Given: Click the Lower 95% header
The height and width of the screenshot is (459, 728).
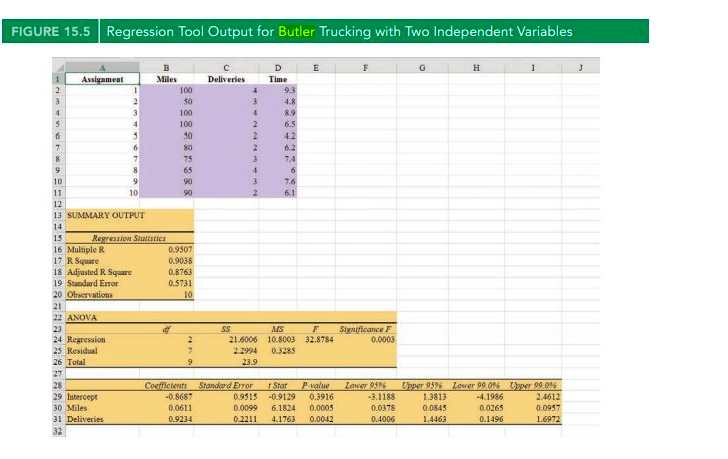Looking at the screenshot, I should coord(365,385).
